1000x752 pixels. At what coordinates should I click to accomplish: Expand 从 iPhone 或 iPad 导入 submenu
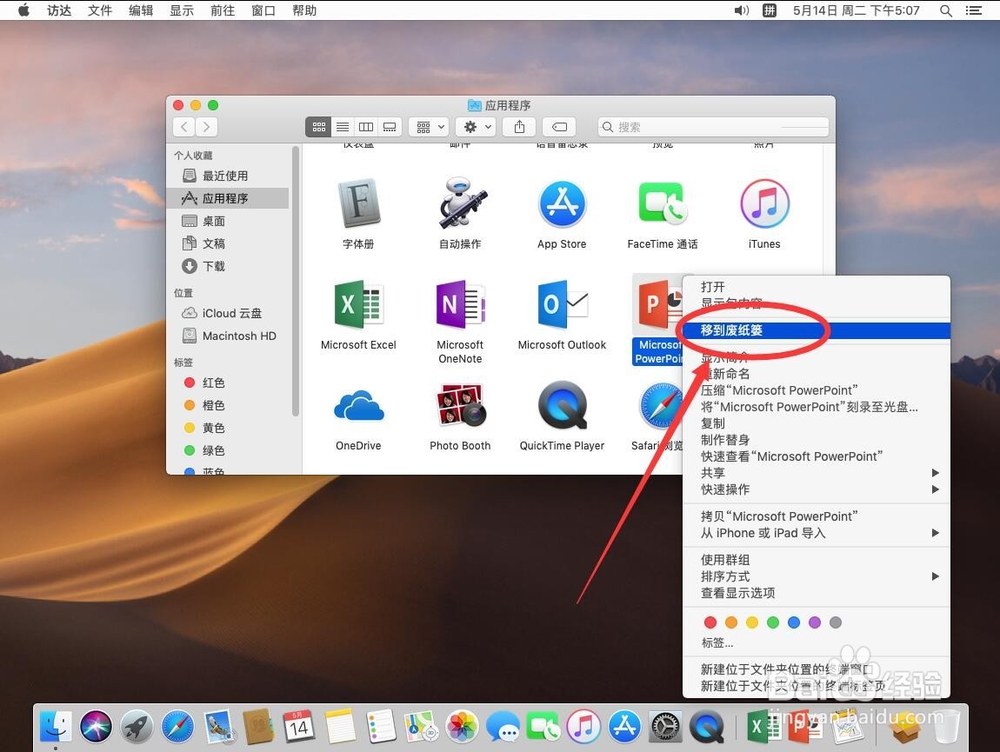816,533
